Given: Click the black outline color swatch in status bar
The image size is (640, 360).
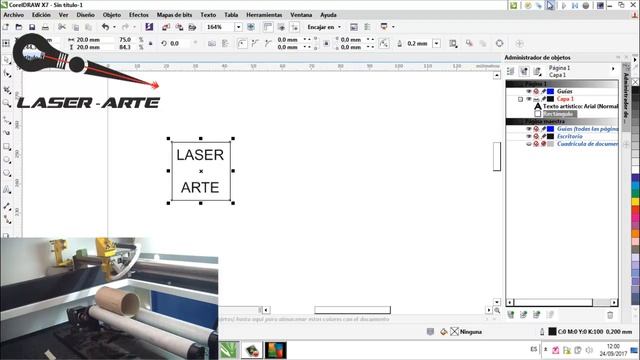Looking at the screenshot, I should [552, 332].
